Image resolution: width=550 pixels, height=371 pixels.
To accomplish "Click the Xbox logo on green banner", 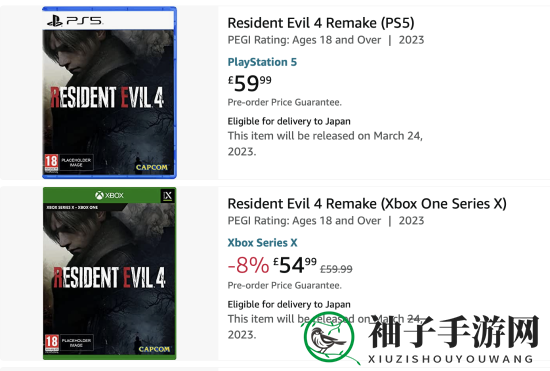I will pos(109,195).
